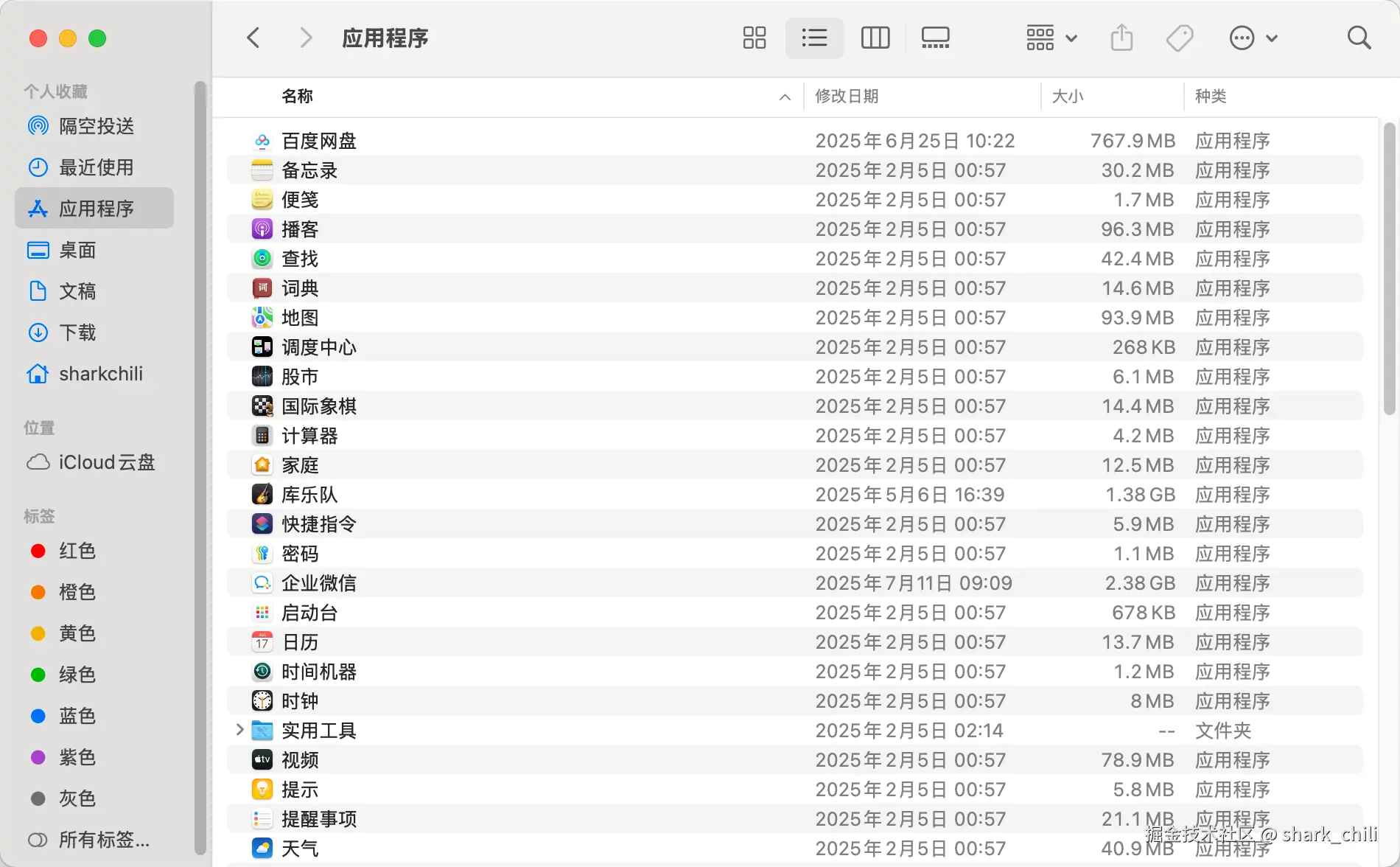
Task: Open the sharkchili home folder
Action: pyautogui.click(x=94, y=374)
